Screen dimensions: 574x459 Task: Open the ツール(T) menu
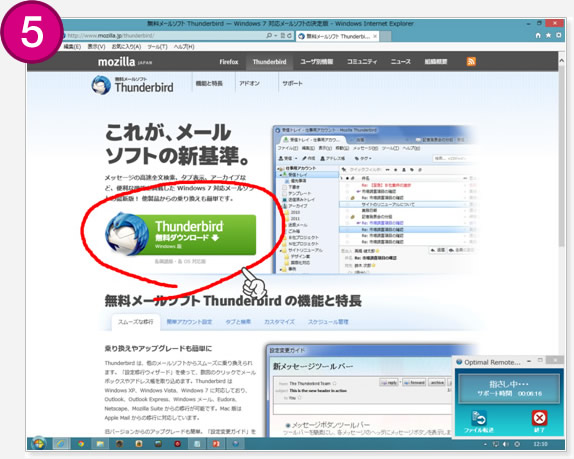pos(157,46)
